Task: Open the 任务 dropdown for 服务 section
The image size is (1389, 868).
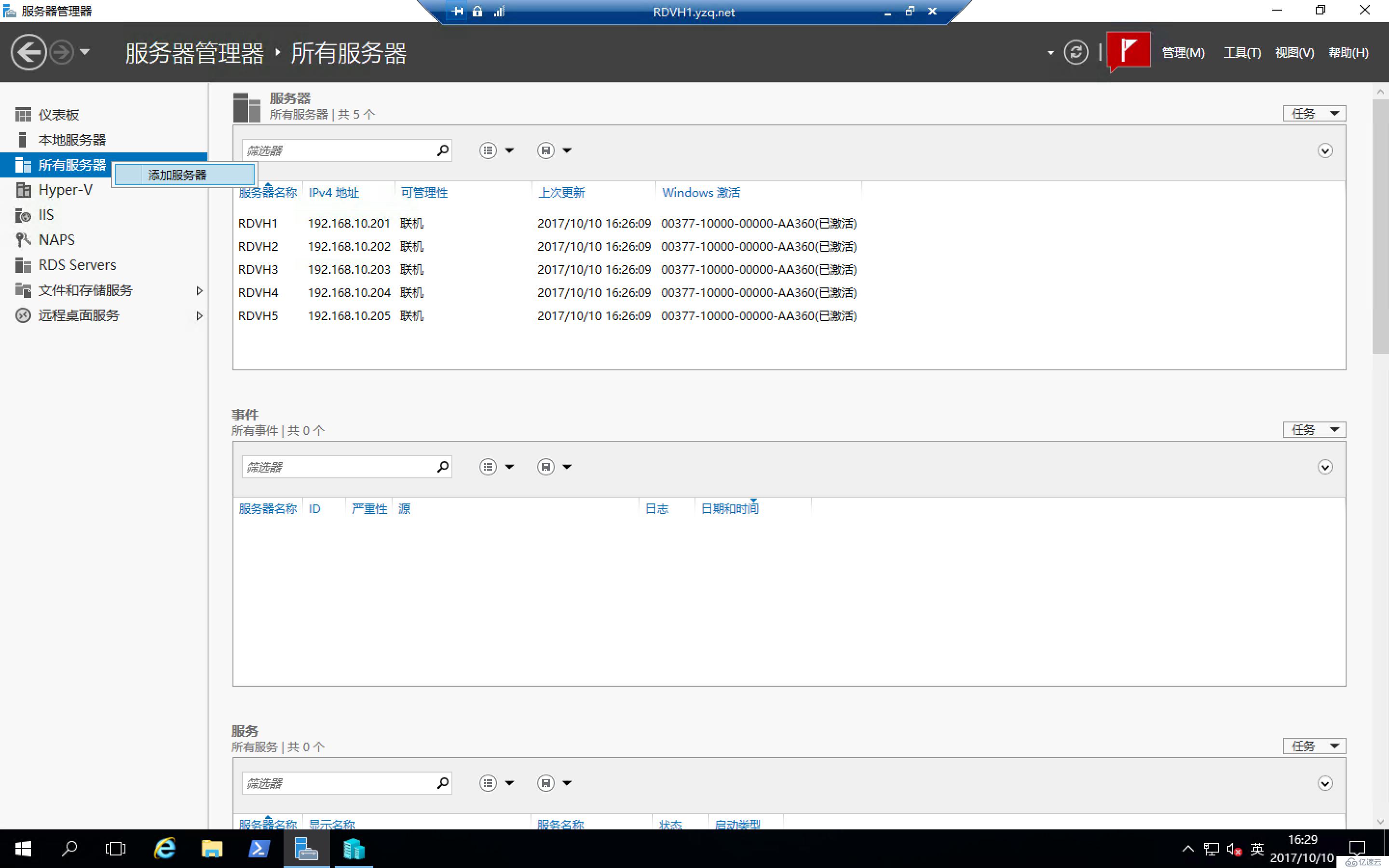Action: click(x=1314, y=746)
